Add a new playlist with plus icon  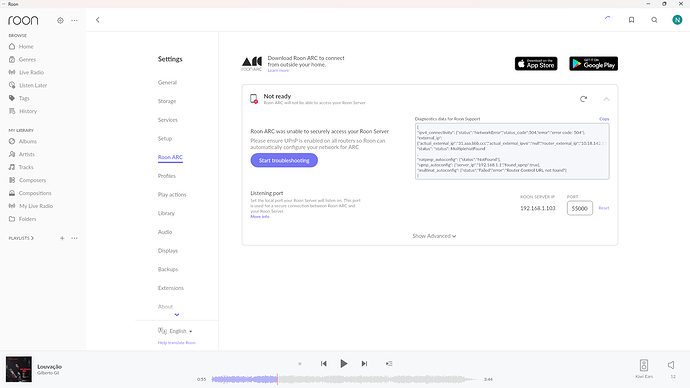point(62,238)
